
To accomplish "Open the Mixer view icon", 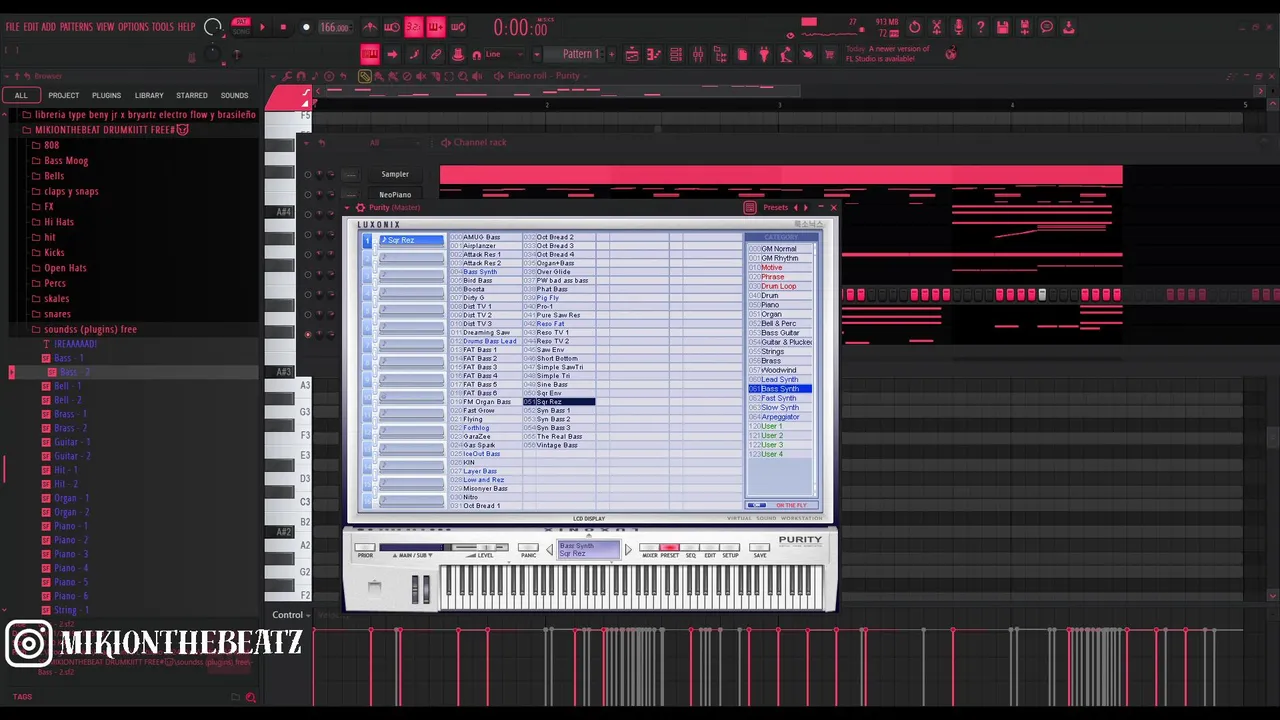I will 698,54.
